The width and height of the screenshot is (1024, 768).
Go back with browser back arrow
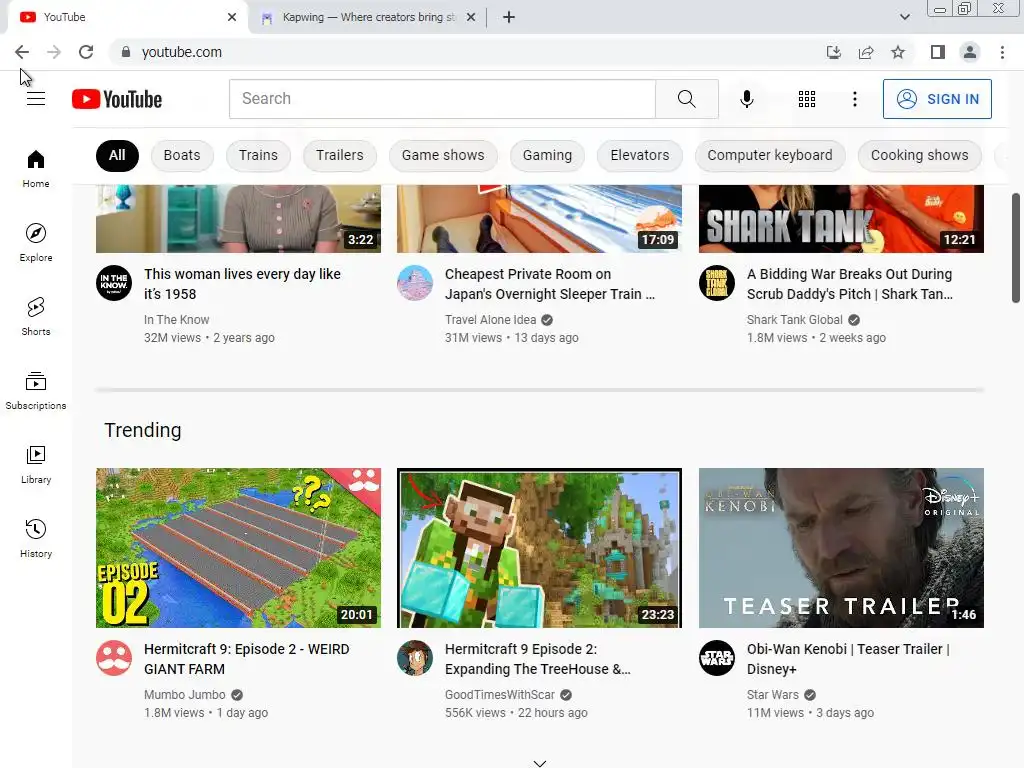coord(22,52)
